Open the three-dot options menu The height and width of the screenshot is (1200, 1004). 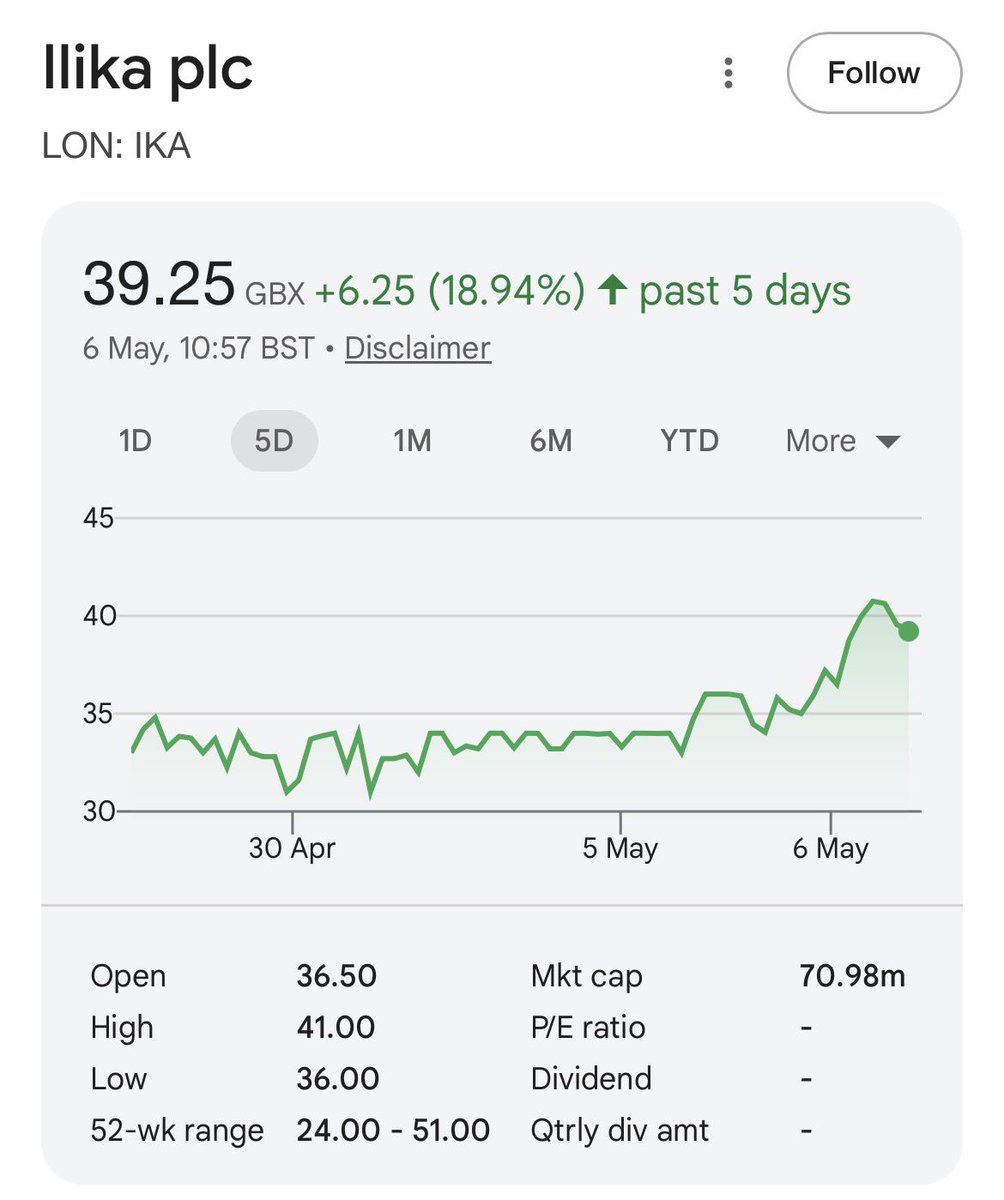tap(729, 73)
